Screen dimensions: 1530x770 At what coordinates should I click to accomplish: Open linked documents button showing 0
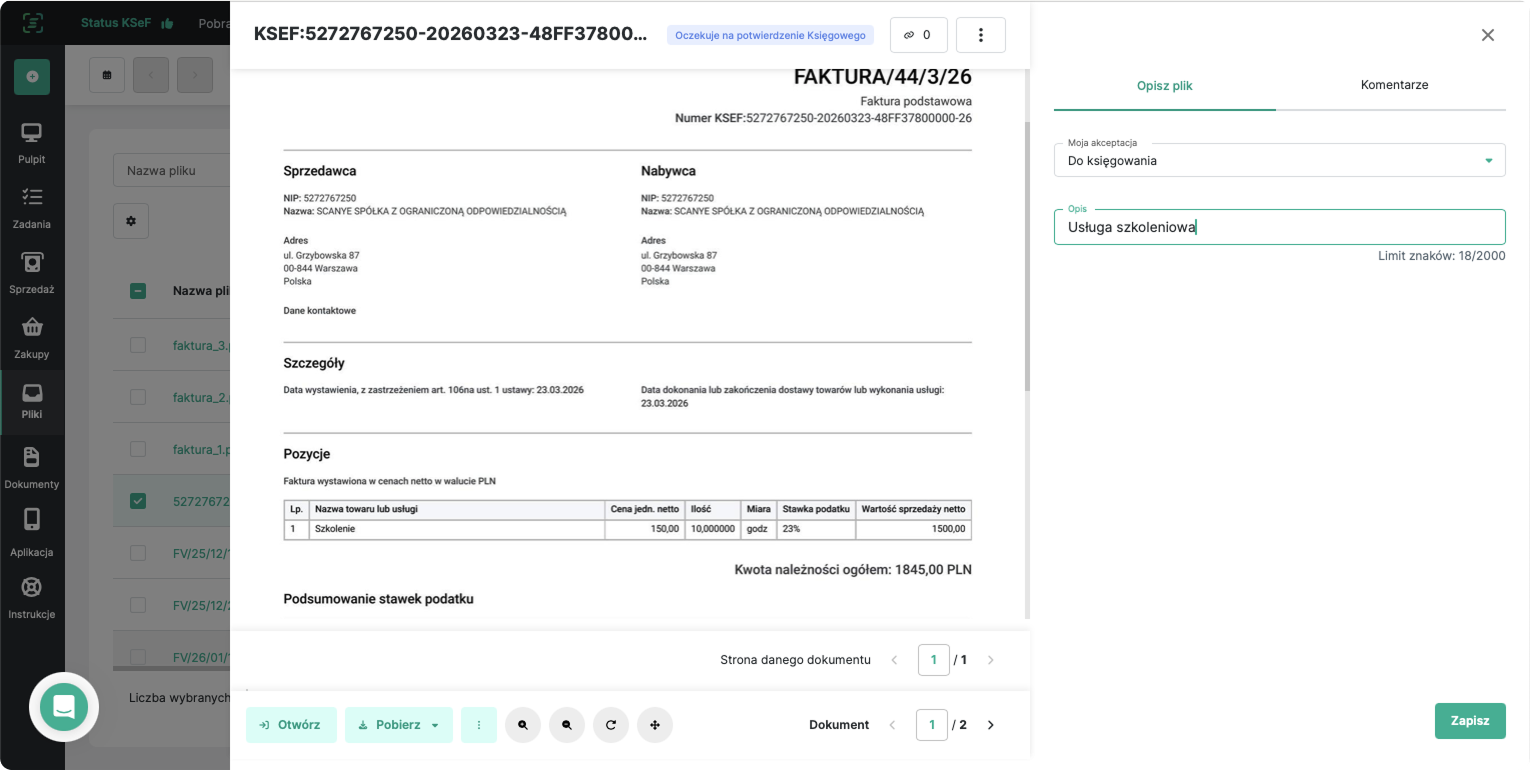[918, 35]
